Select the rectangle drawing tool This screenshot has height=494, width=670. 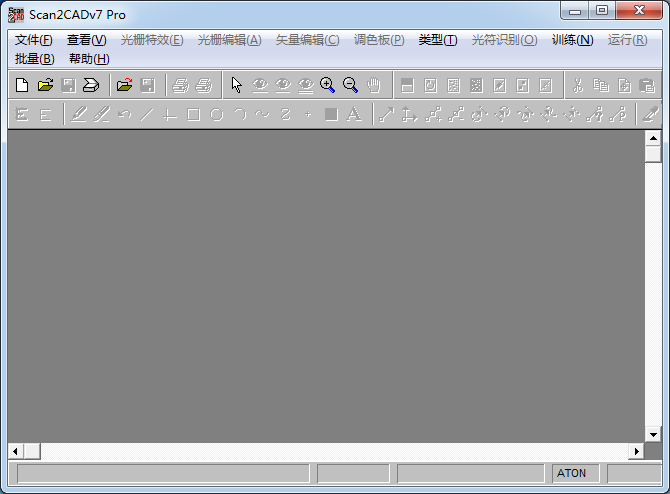pos(193,115)
